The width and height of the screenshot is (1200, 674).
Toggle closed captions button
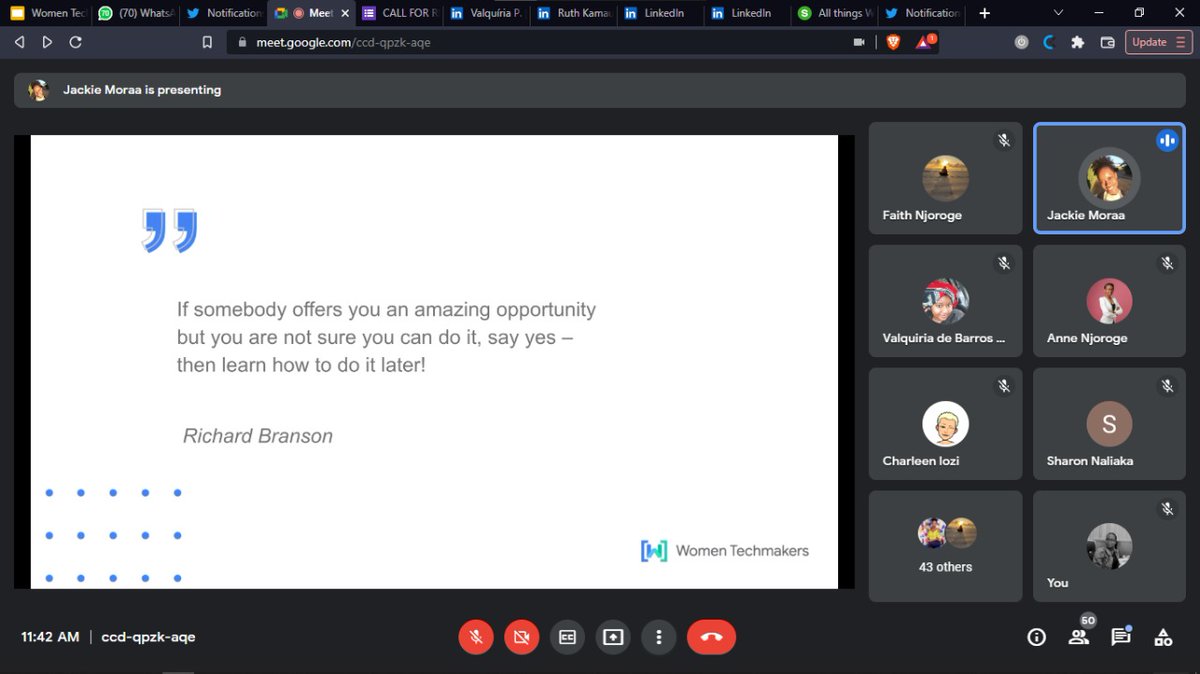[x=567, y=637]
